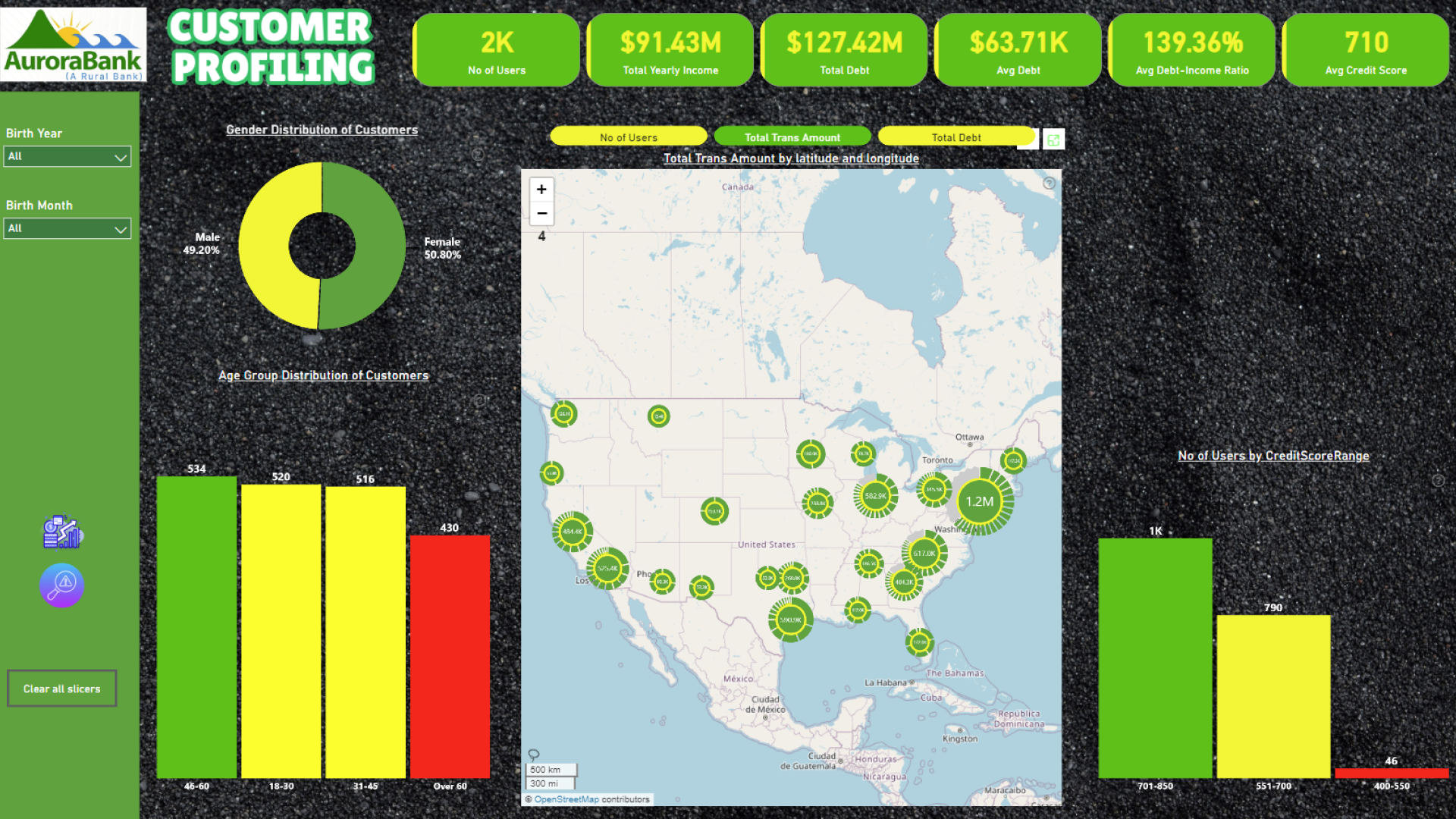This screenshot has width=1456, height=819.
Task: Click Clear all slicers button
Action: pos(62,689)
